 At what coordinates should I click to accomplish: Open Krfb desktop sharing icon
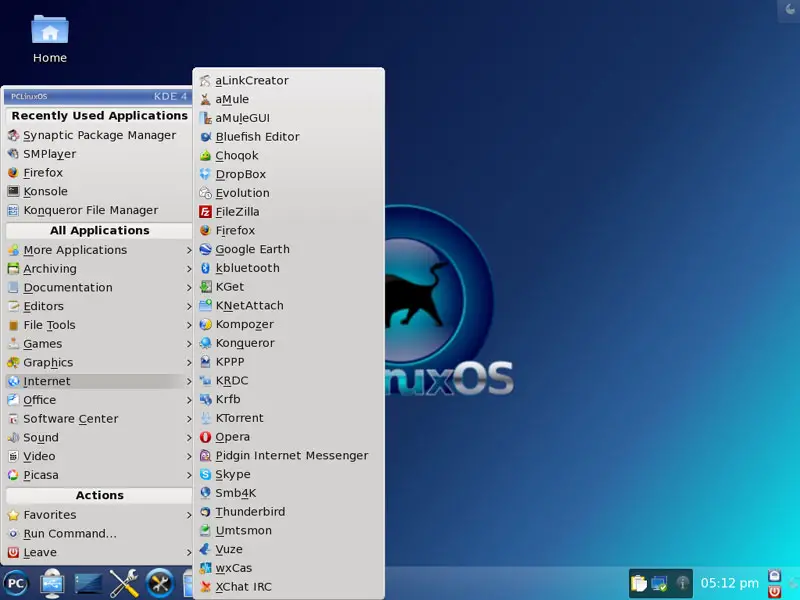click(205, 399)
